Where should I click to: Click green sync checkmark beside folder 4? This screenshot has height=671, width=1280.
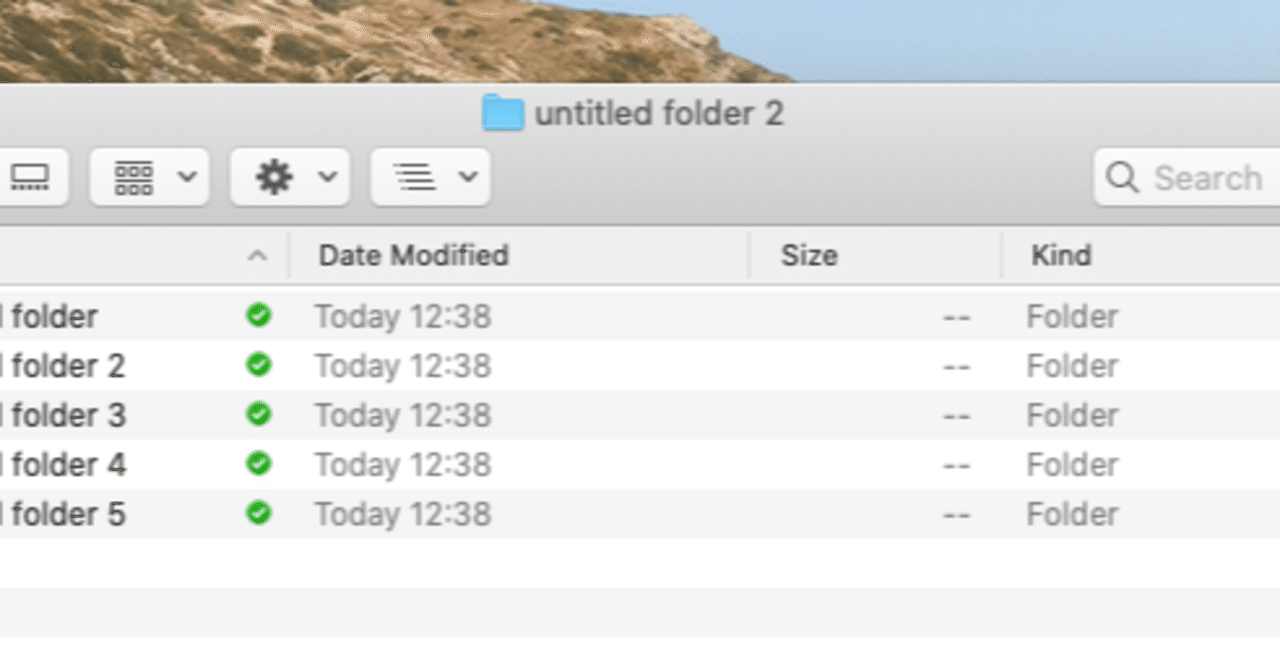click(258, 464)
